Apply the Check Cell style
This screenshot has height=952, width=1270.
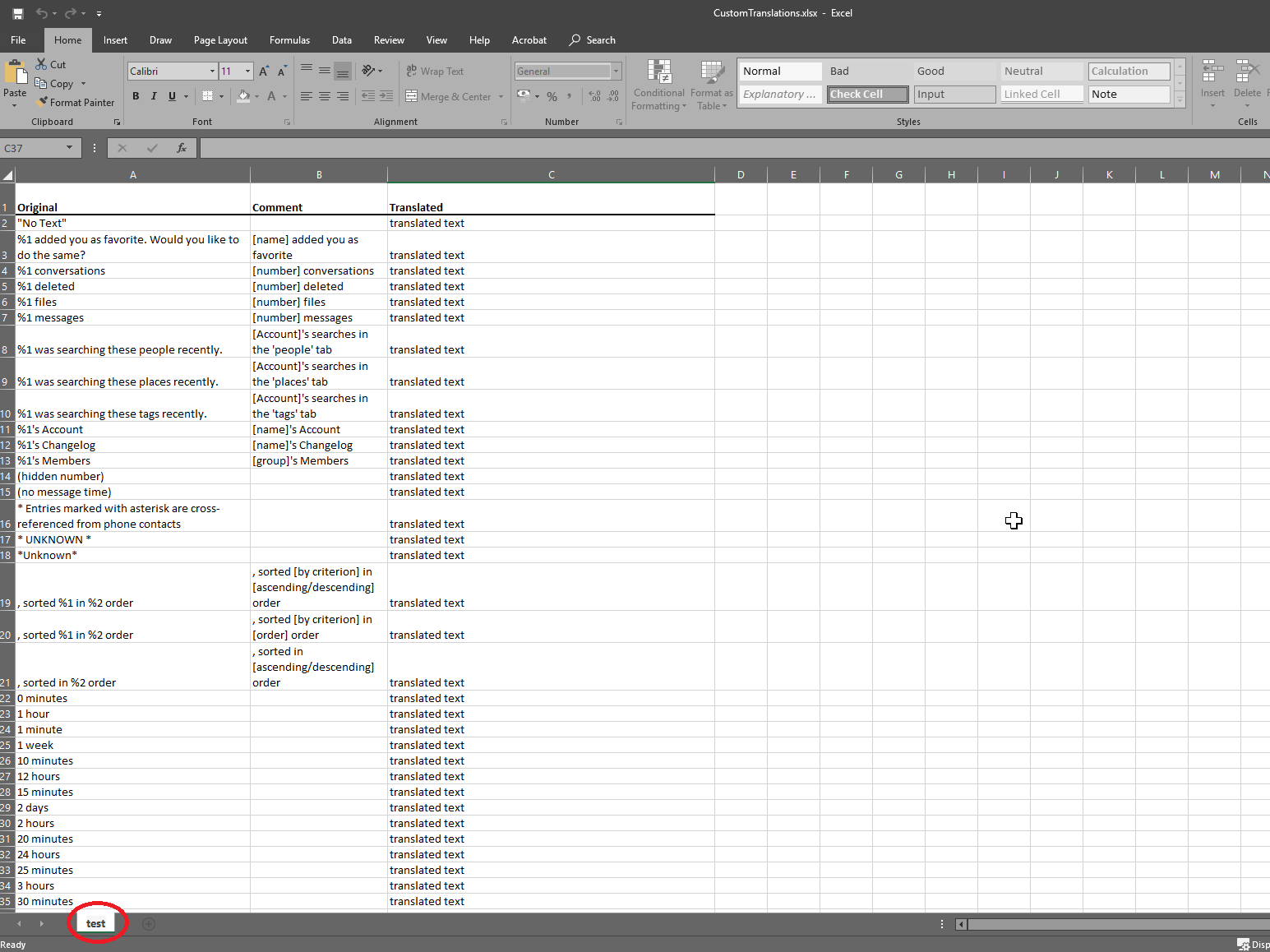click(x=867, y=95)
